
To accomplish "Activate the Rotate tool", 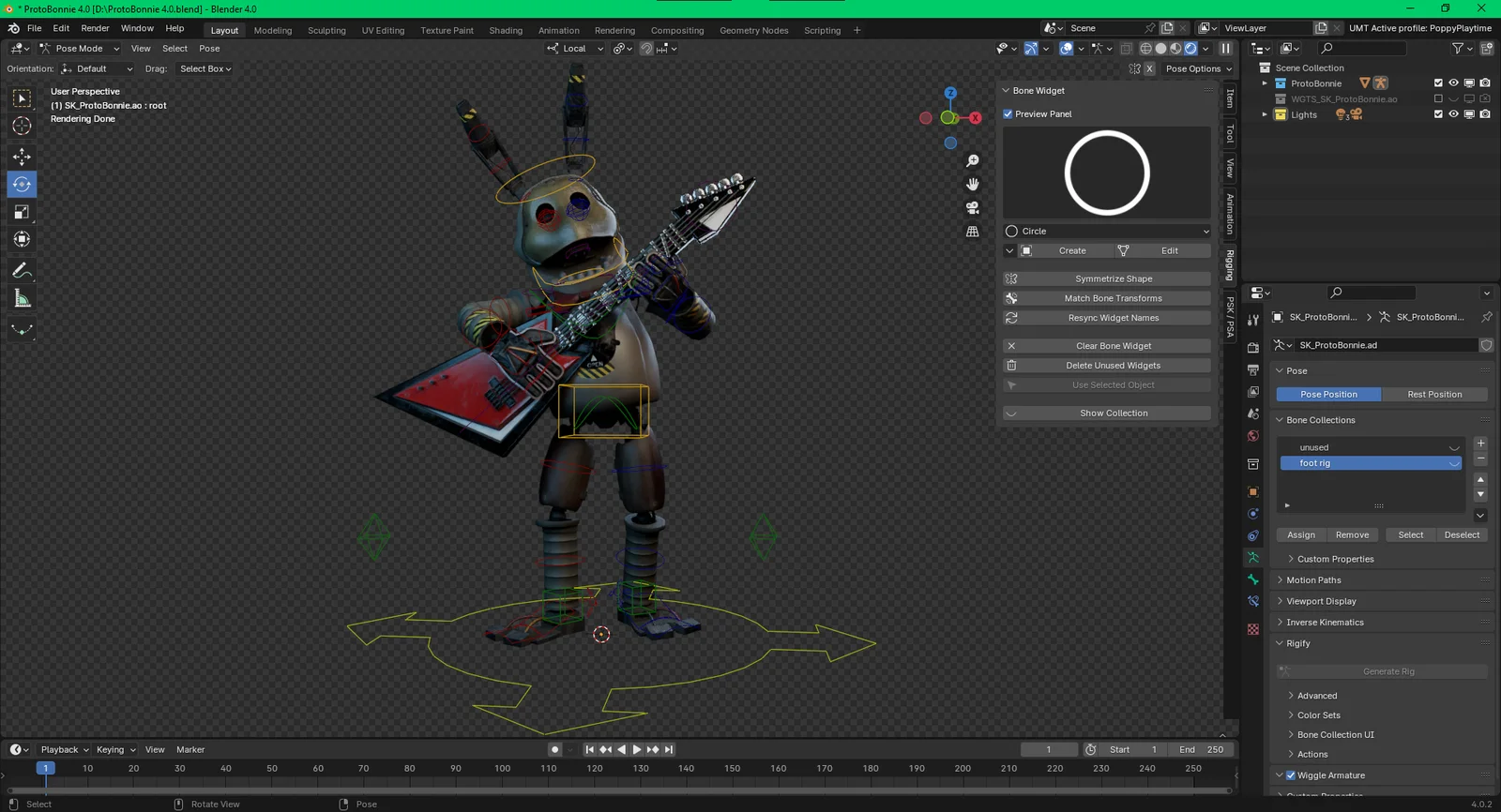I will 22,185.
